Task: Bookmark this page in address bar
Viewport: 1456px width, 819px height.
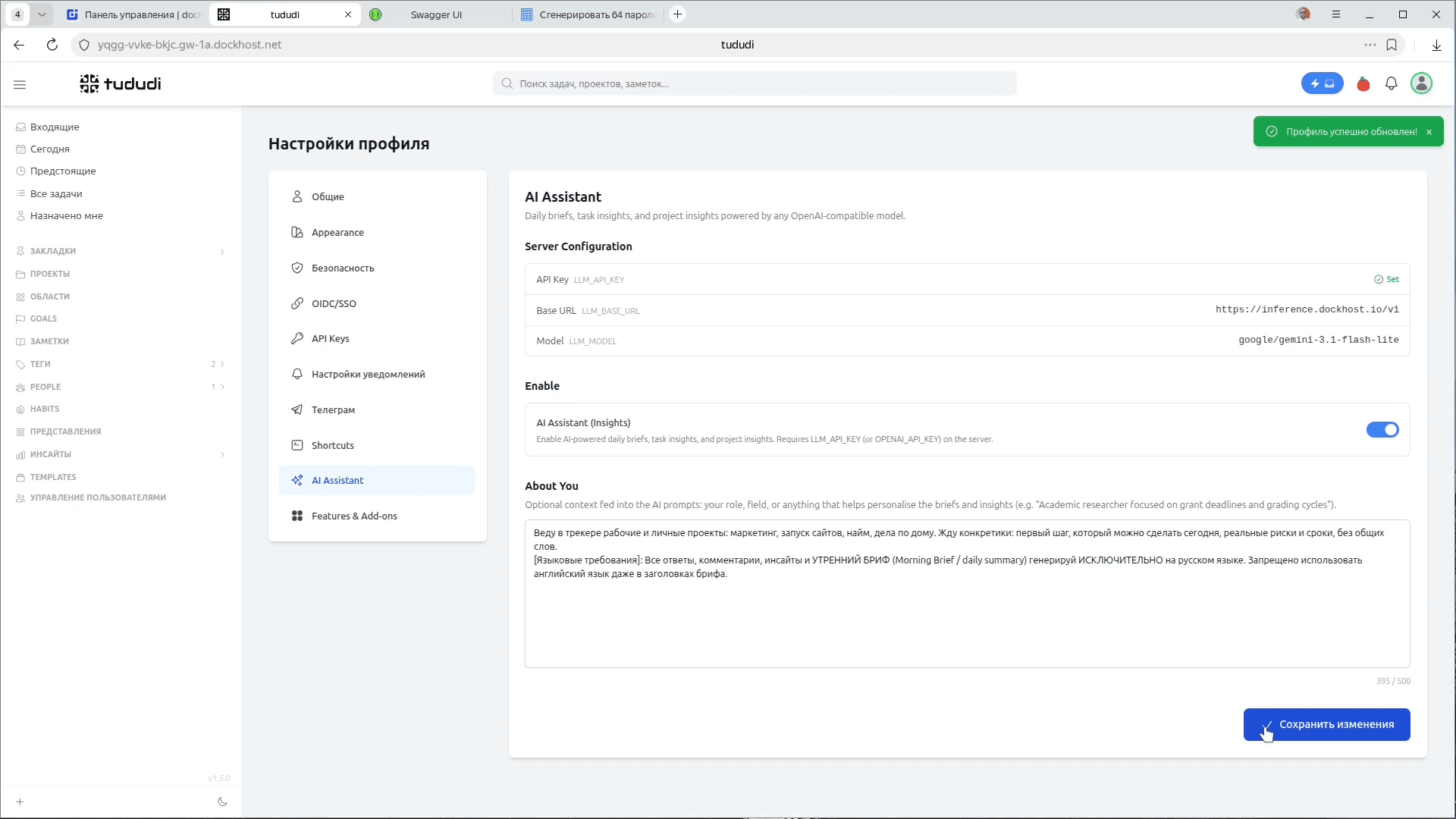Action: (1392, 45)
